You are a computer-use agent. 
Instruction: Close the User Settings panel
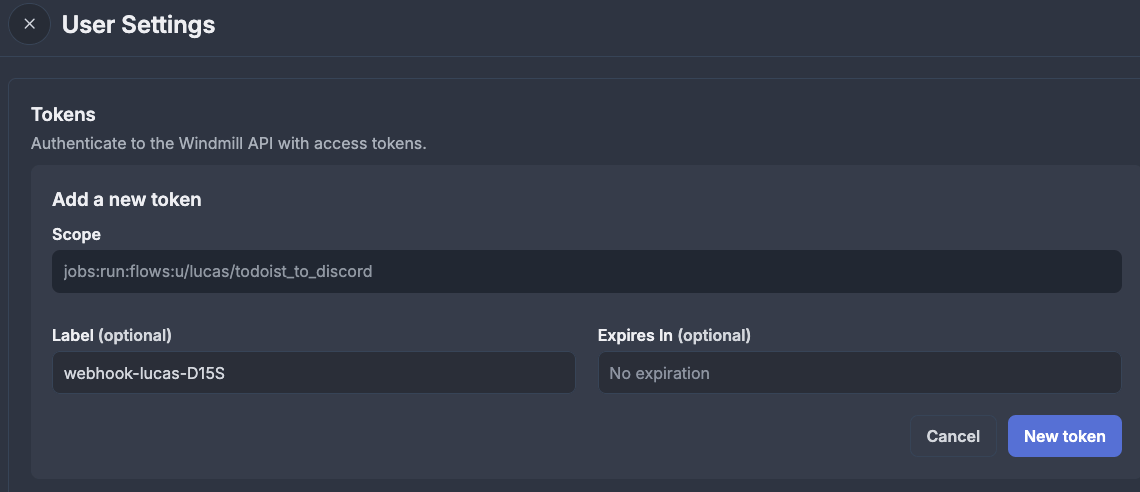click(29, 24)
